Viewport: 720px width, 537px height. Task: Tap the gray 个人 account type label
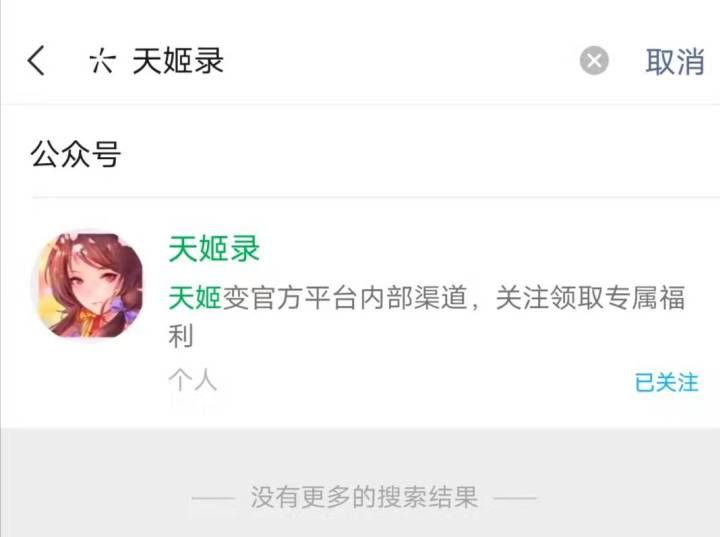[192, 380]
